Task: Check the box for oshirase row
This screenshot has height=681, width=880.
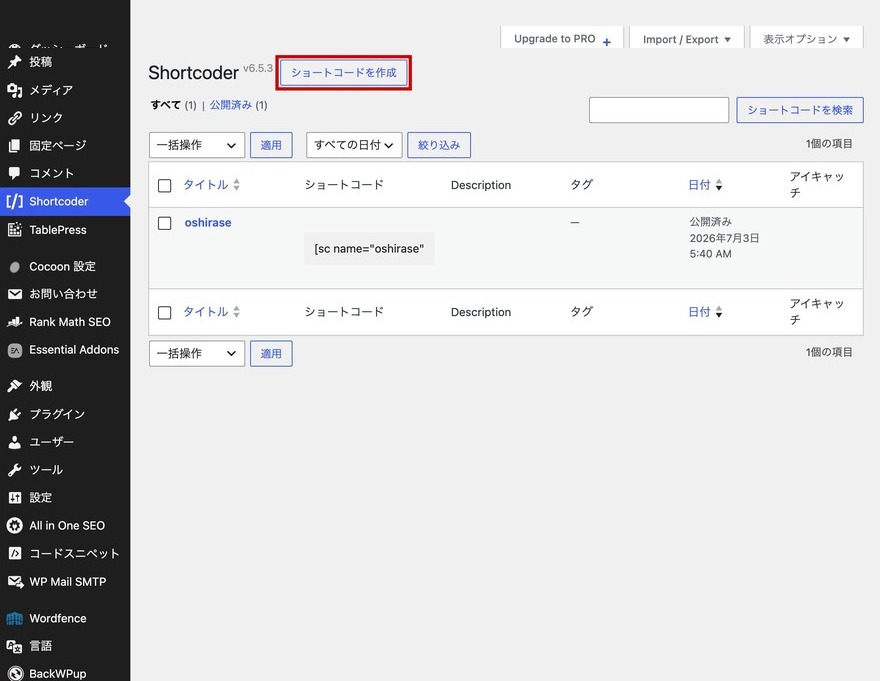Action: coord(164,223)
